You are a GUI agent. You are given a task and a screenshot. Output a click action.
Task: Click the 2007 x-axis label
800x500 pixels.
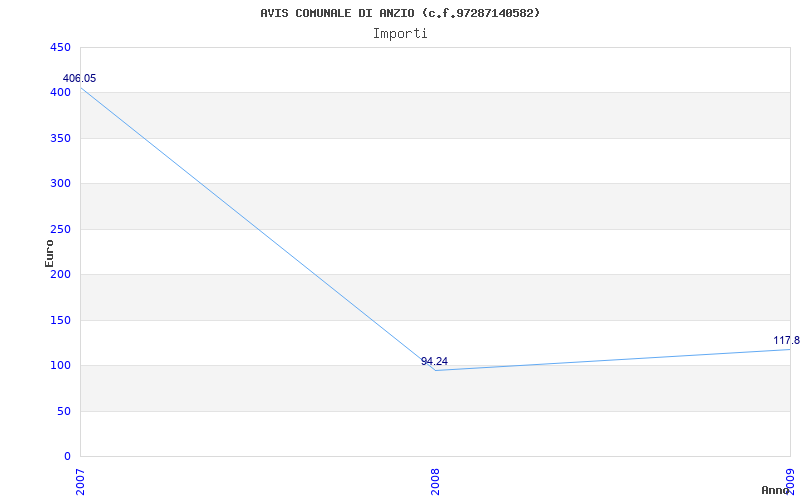(x=80, y=483)
